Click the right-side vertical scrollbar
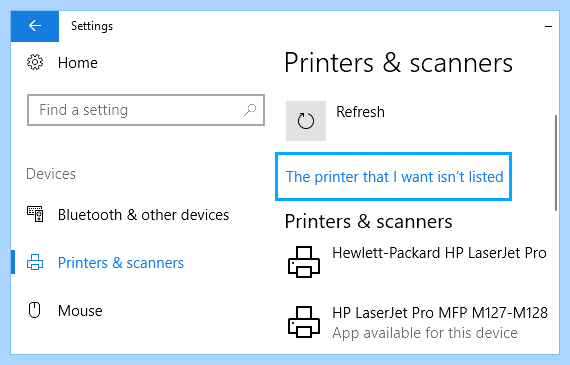 pos(556,163)
